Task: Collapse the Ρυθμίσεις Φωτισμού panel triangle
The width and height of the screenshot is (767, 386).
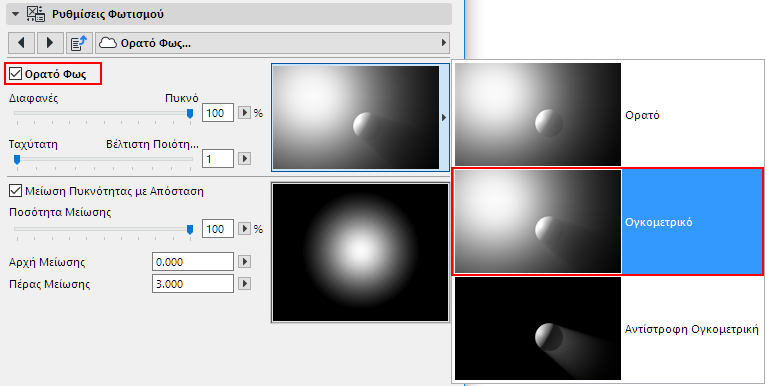Action: point(15,14)
